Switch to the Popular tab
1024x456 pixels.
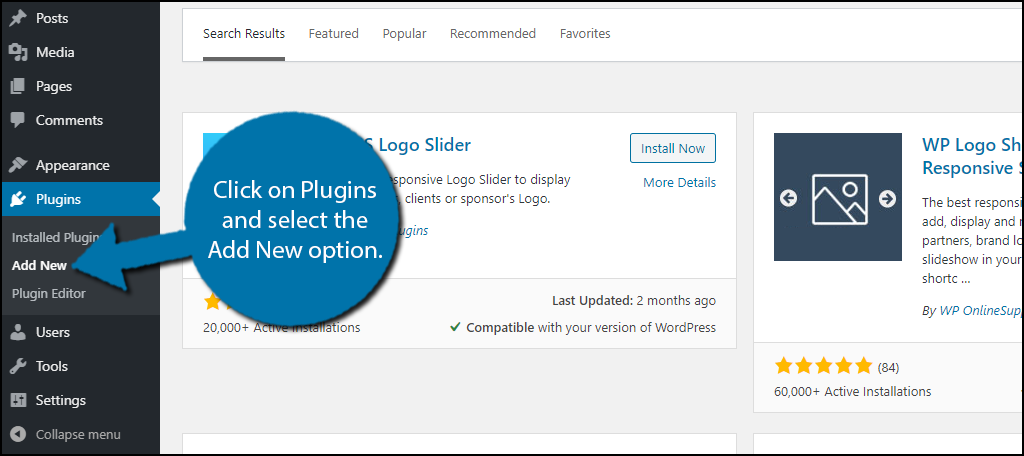(404, 33)
